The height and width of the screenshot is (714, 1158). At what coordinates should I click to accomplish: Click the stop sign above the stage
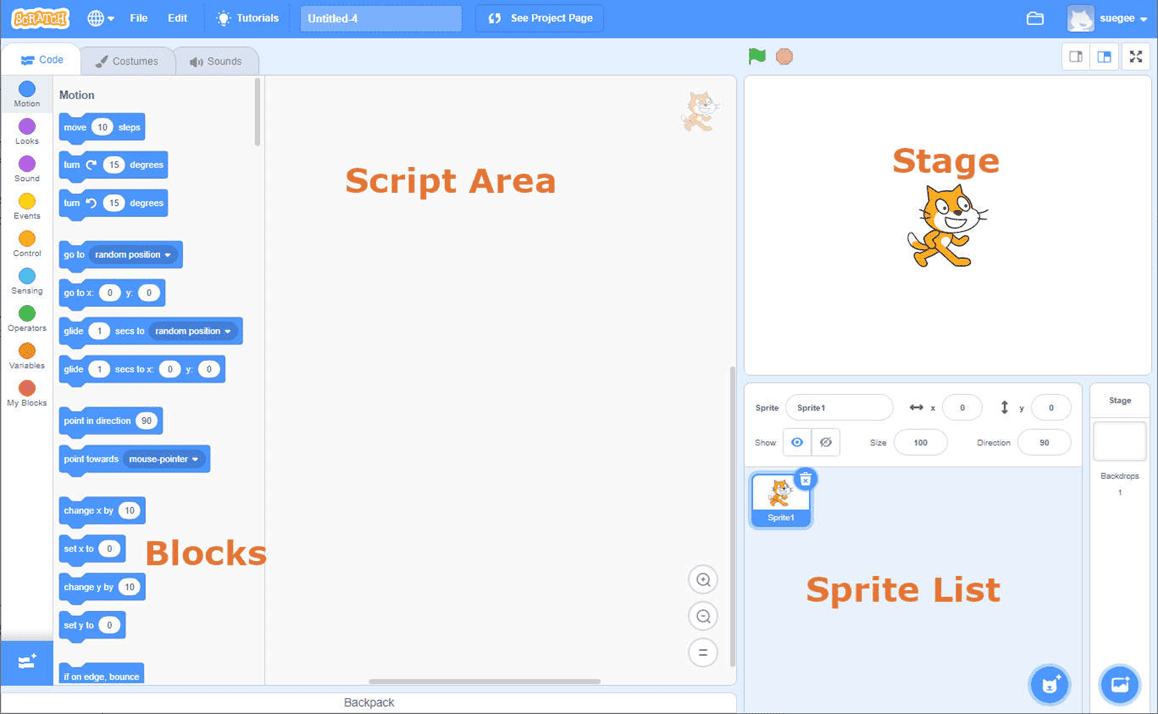[784, 56]
